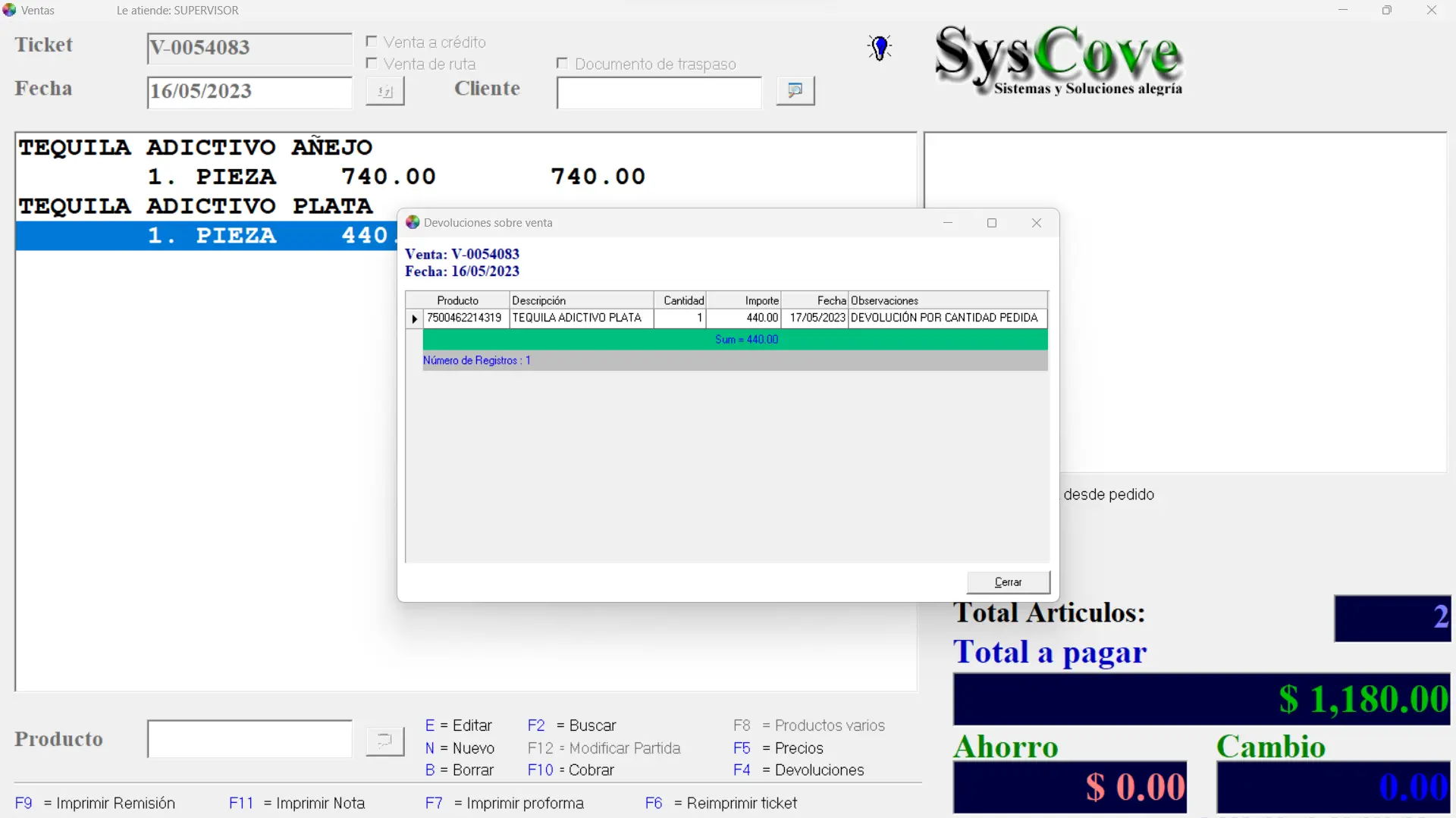Click the product lookup icon beside Producto
Screen dimensions: 1456x818
(384, 740)
